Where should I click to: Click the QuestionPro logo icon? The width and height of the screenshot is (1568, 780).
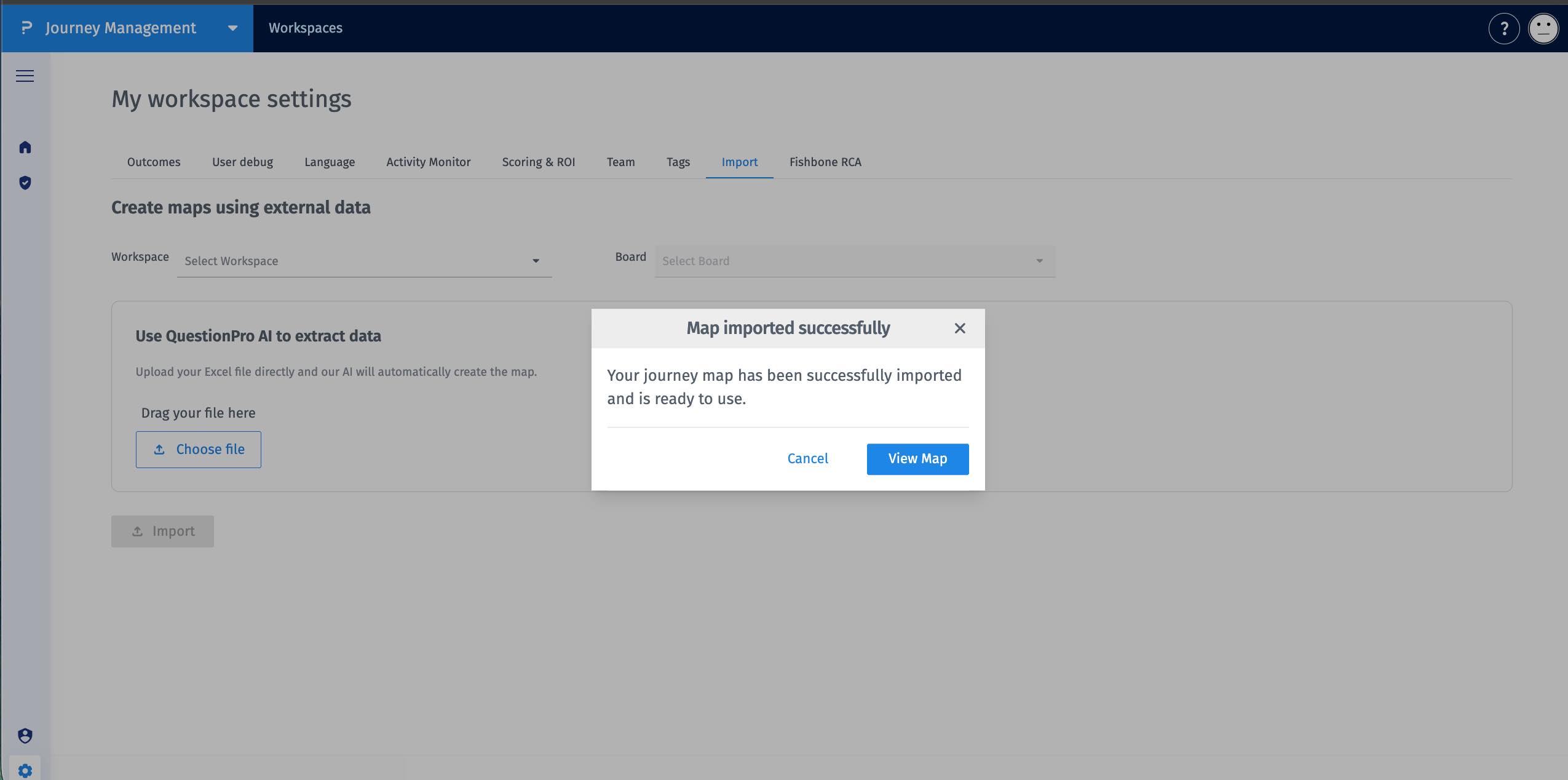[25, 28]
